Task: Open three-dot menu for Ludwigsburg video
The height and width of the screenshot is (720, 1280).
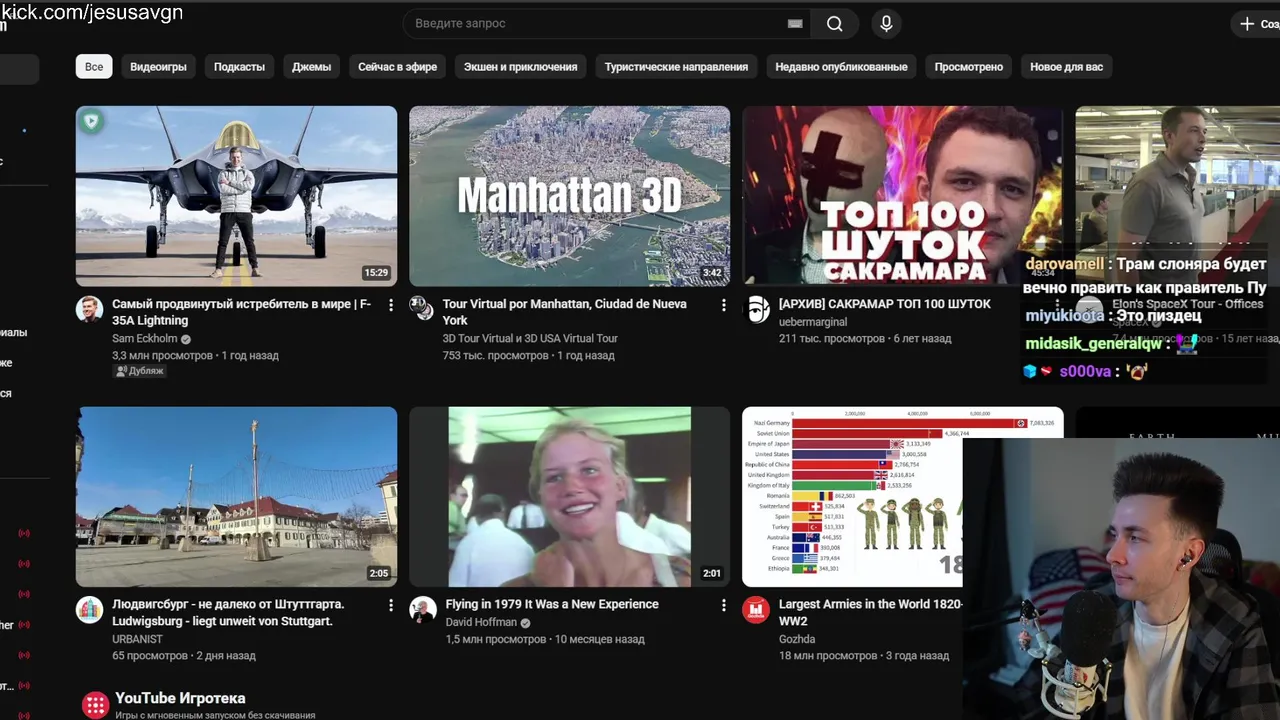Action: 391,605
